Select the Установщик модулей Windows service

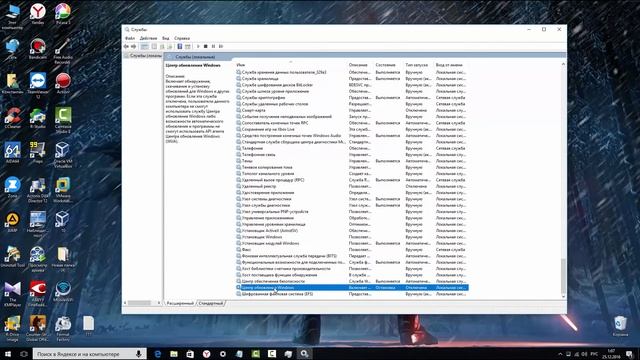point(352,243)
